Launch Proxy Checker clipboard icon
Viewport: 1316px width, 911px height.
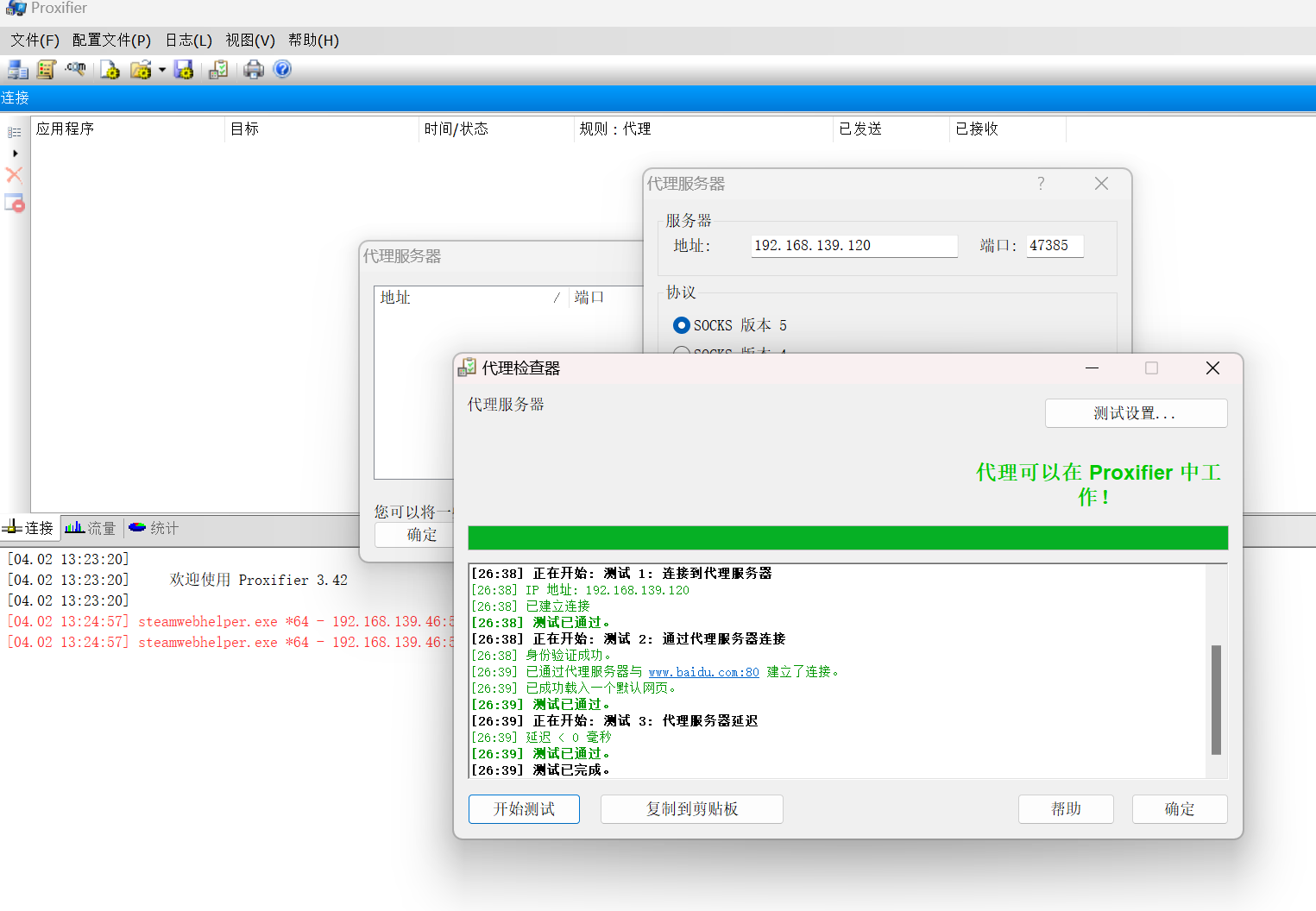(219, 70)
